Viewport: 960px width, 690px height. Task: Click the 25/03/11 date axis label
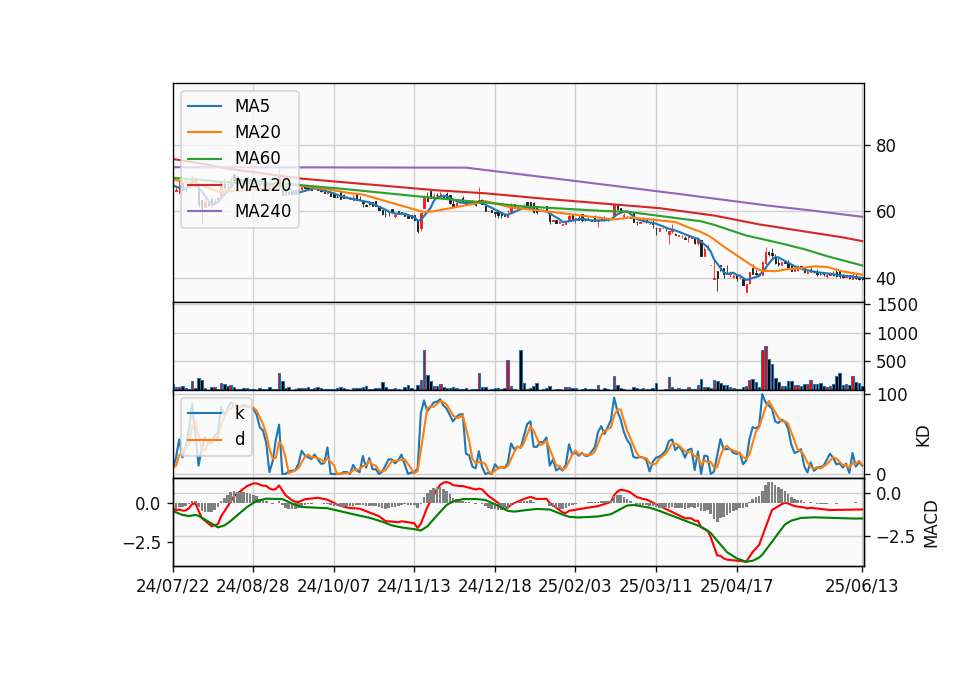(x=656, y=586)
